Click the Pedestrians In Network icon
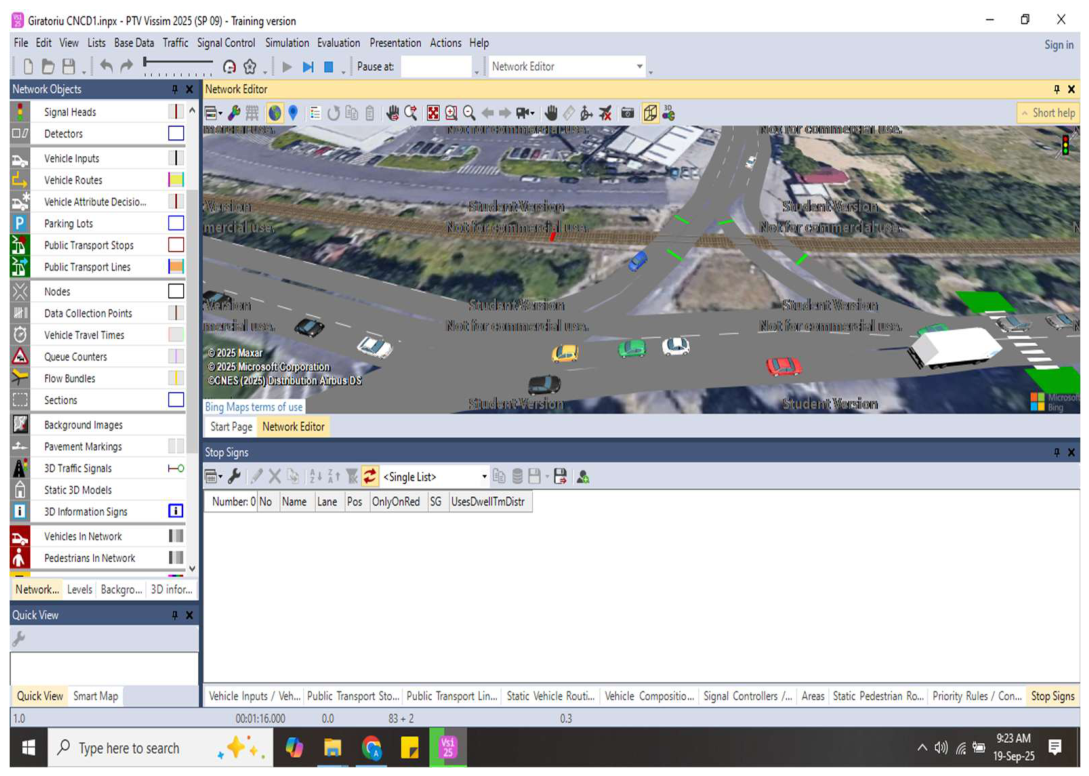This screenshot has height=776, width=1089. 20,558
